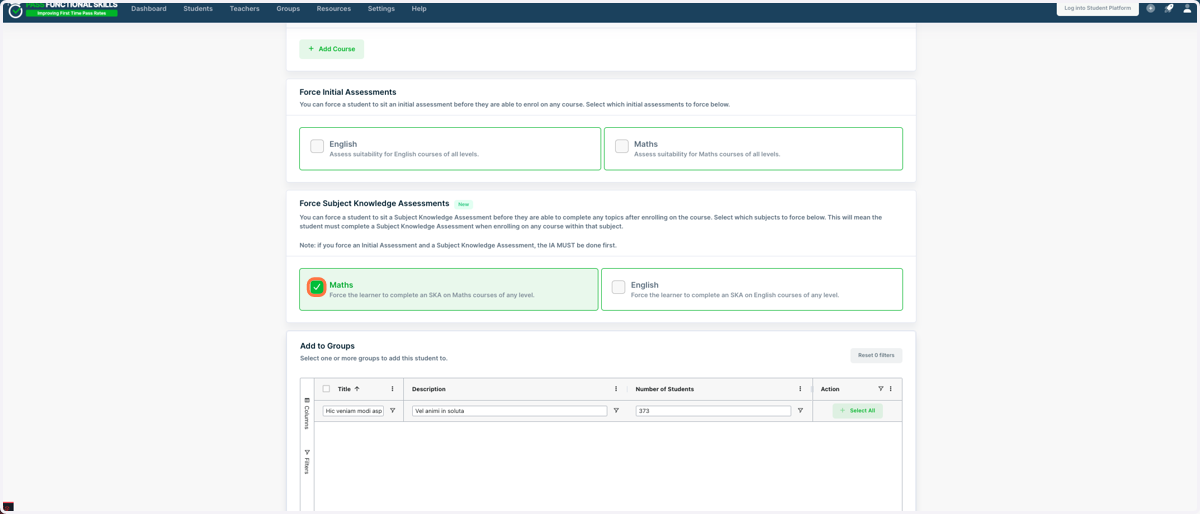Click the Title filter input field

click(x=354, y=411)
